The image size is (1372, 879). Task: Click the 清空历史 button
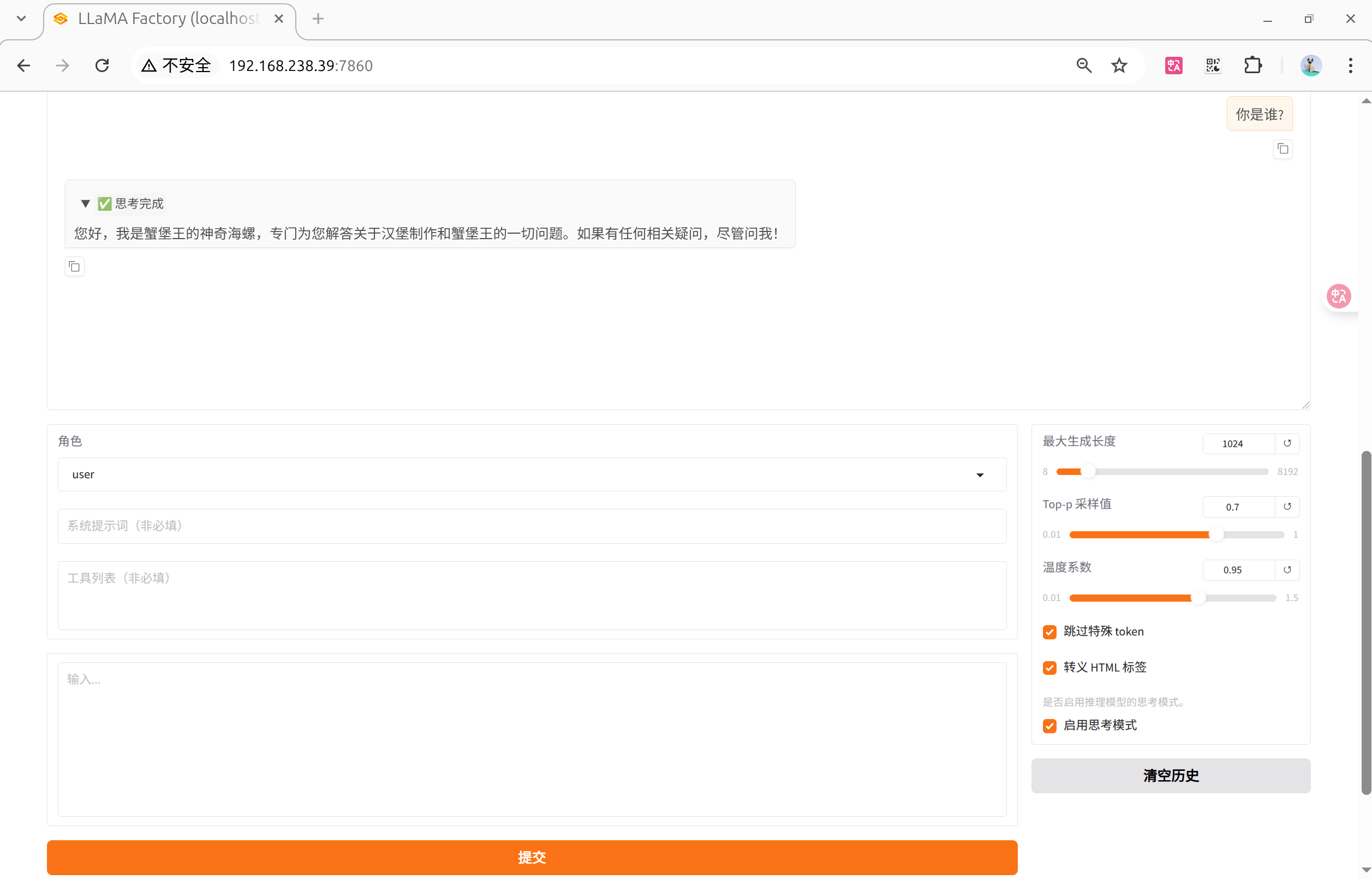pyautogui.click(x=1170, y=775)
